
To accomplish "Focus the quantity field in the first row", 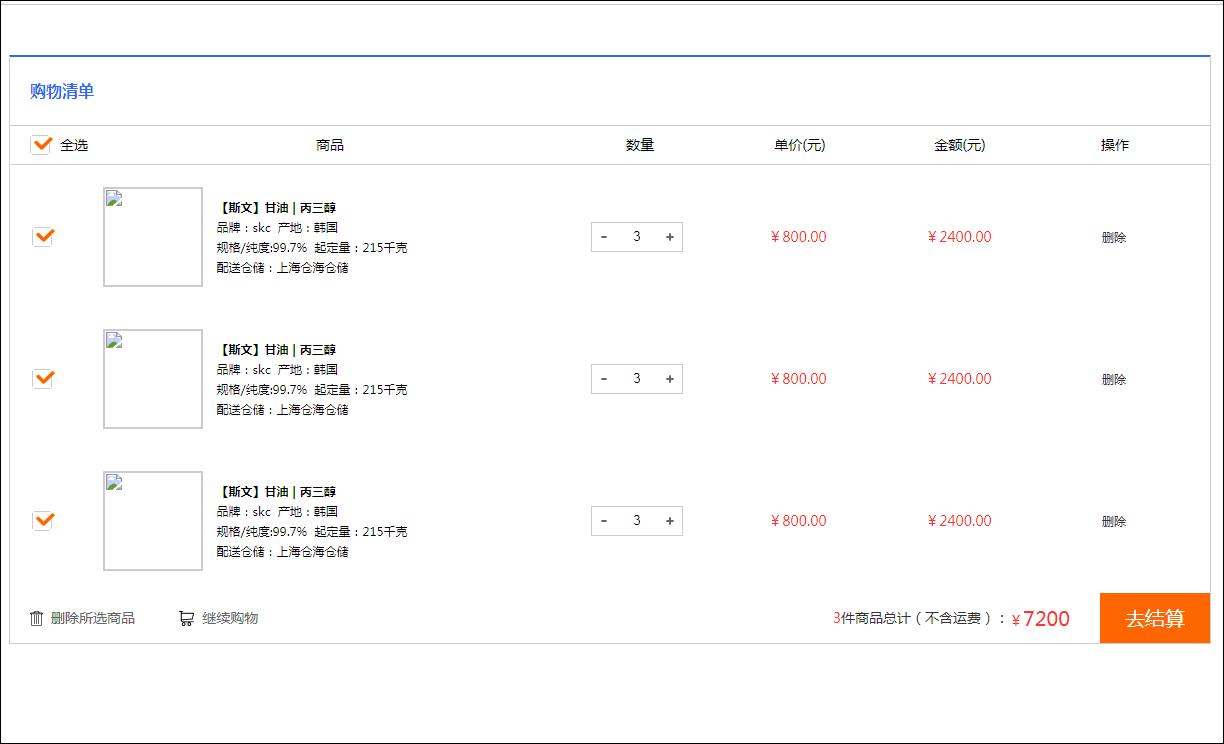I will (637, 237).
